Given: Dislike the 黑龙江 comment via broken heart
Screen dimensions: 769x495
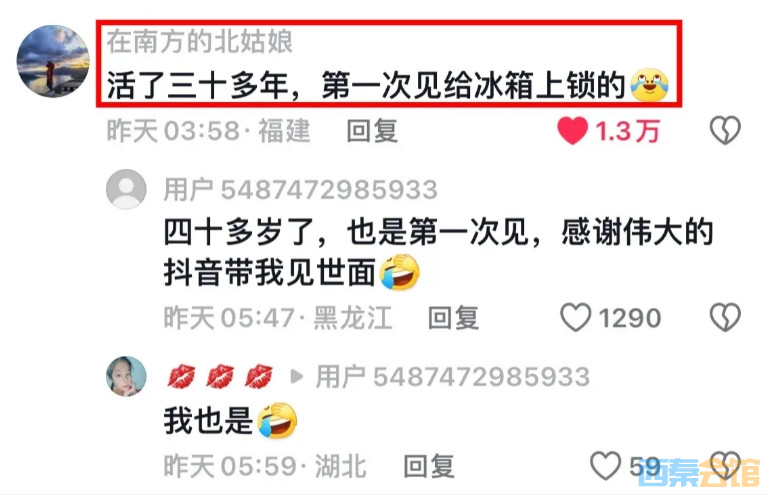Looking at the screenshot, I should pyautogui.click(x=725, y=317).
